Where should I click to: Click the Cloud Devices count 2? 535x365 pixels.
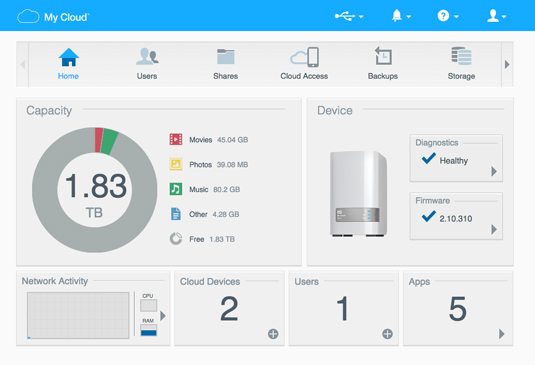pos(229,309)
